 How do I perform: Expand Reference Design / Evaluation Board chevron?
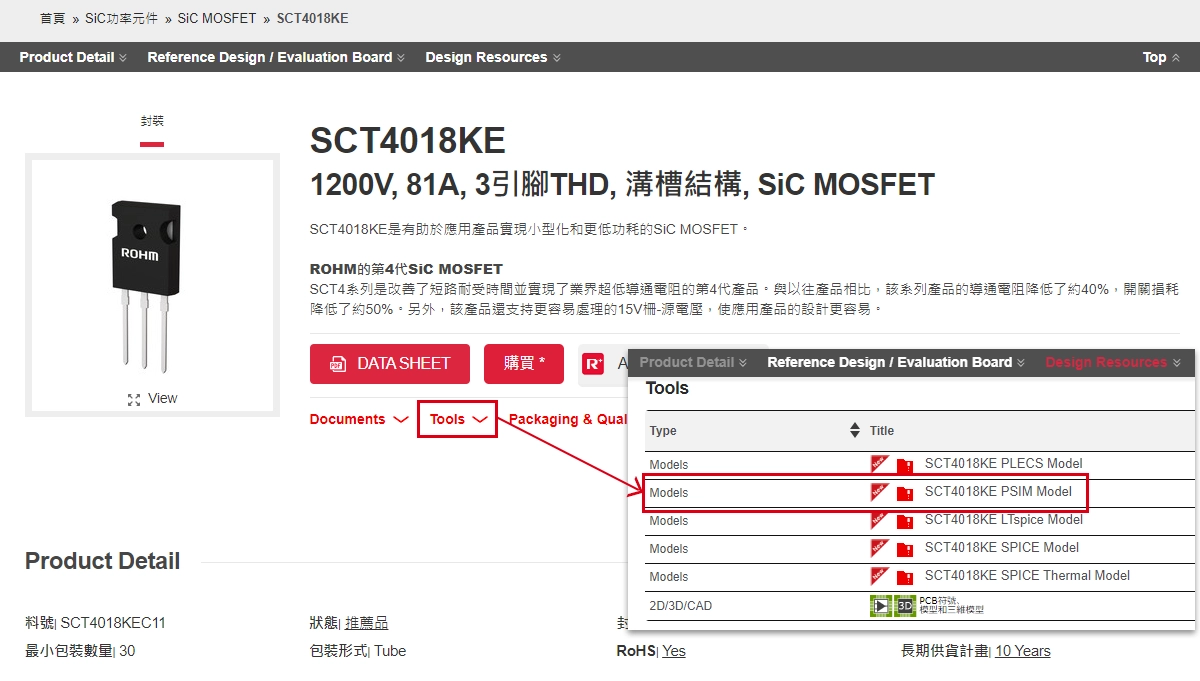pos(401,58)
